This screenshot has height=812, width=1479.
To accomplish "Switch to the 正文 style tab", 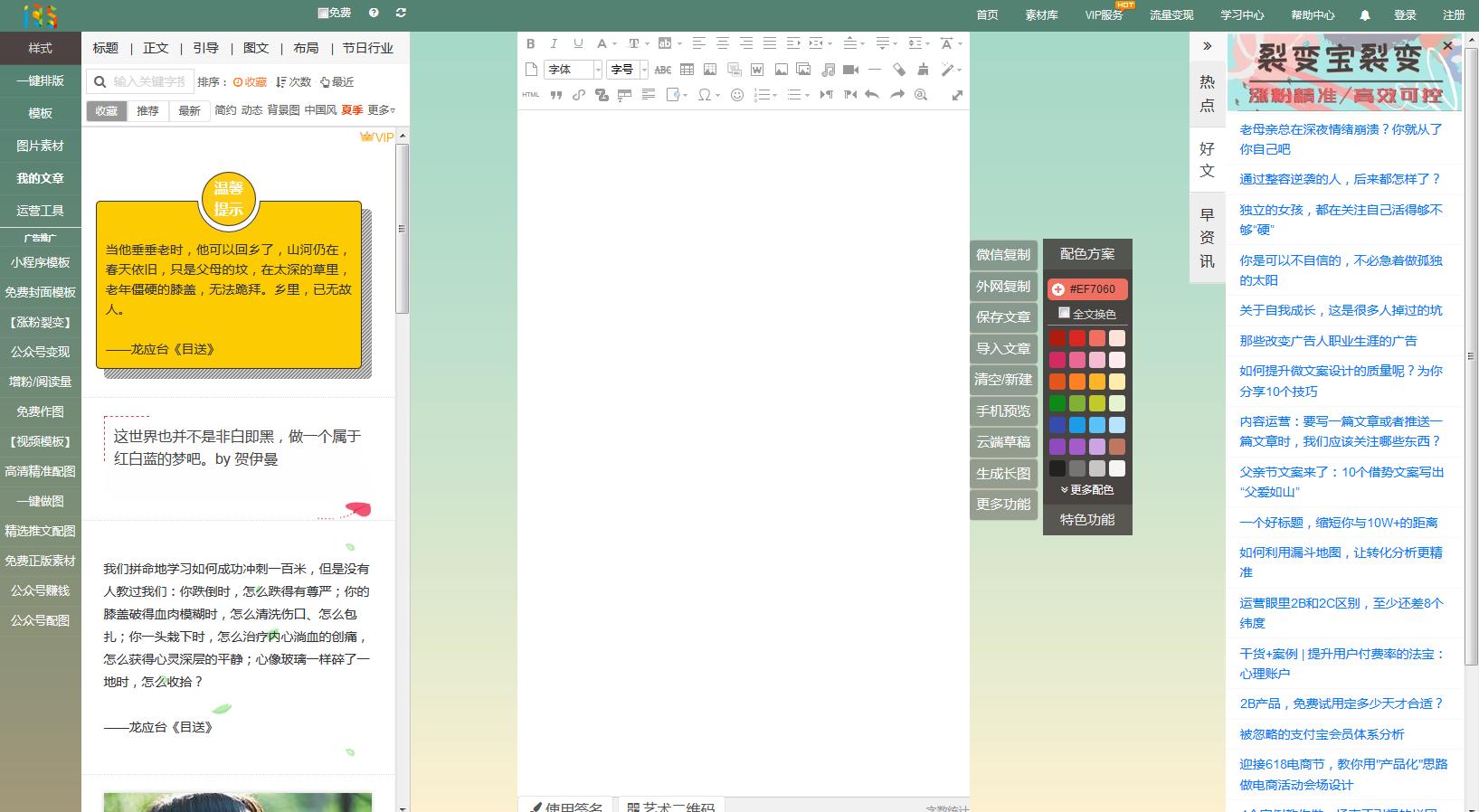I will pyautogui.click(x=156, y=48).
